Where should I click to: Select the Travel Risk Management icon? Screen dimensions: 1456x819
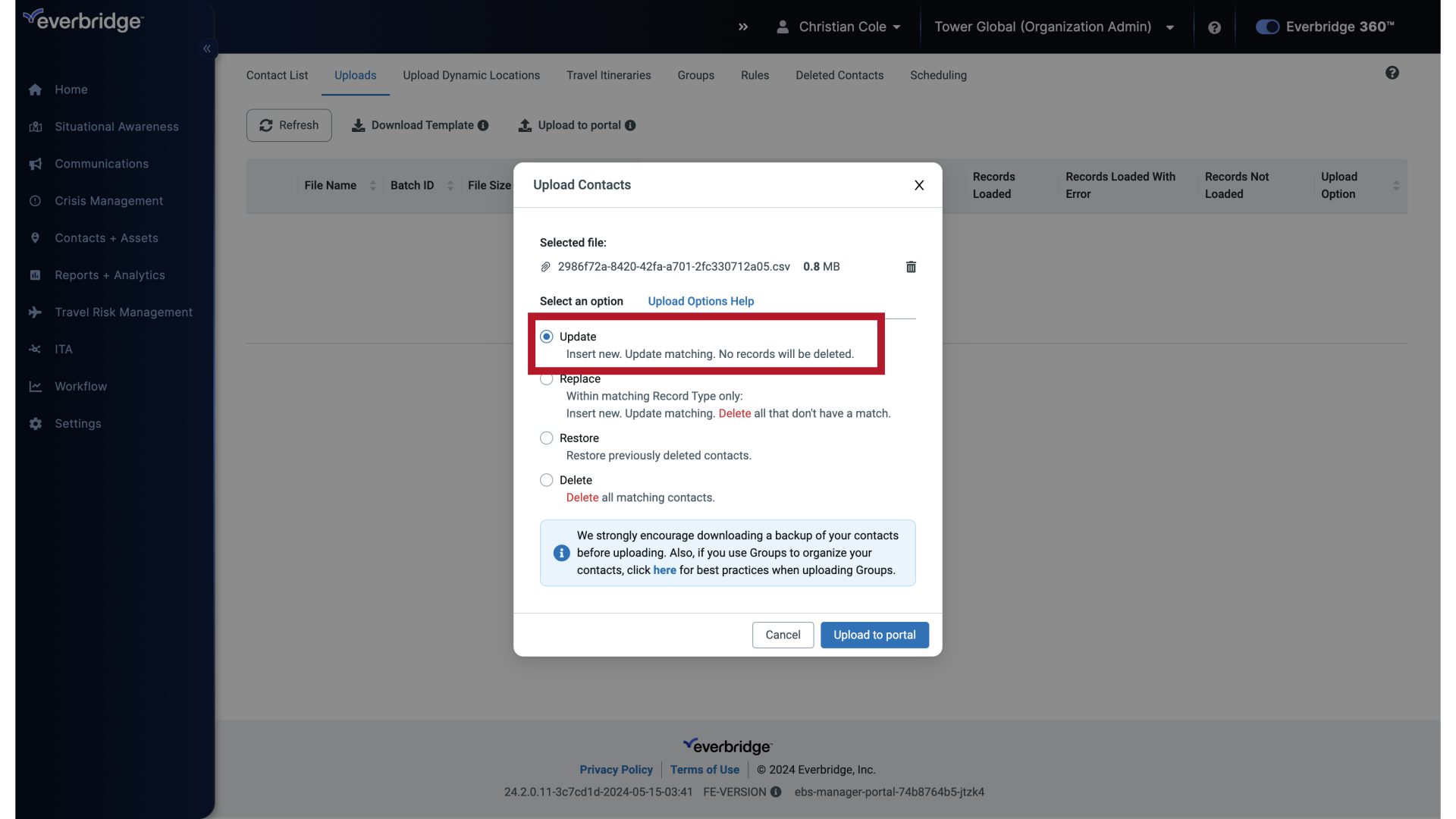[35, 312]
